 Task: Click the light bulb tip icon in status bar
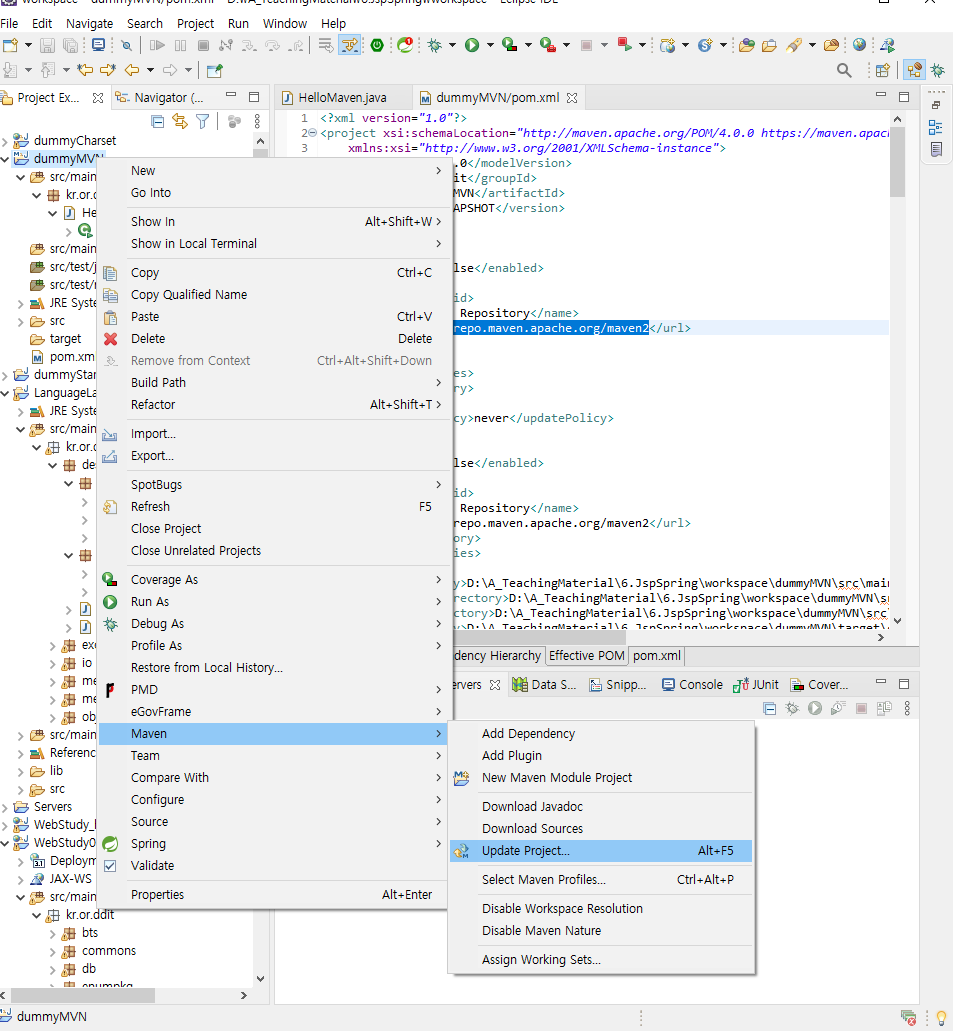pyautogui.click(x=941, y=1017)
